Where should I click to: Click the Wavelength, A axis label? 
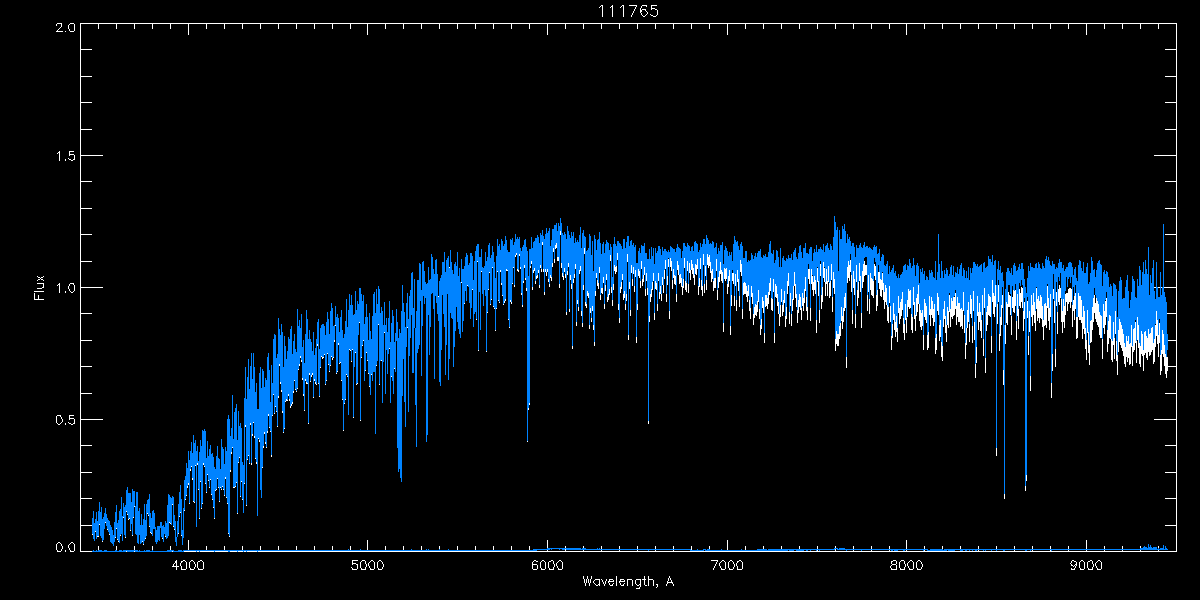(627, 582)
